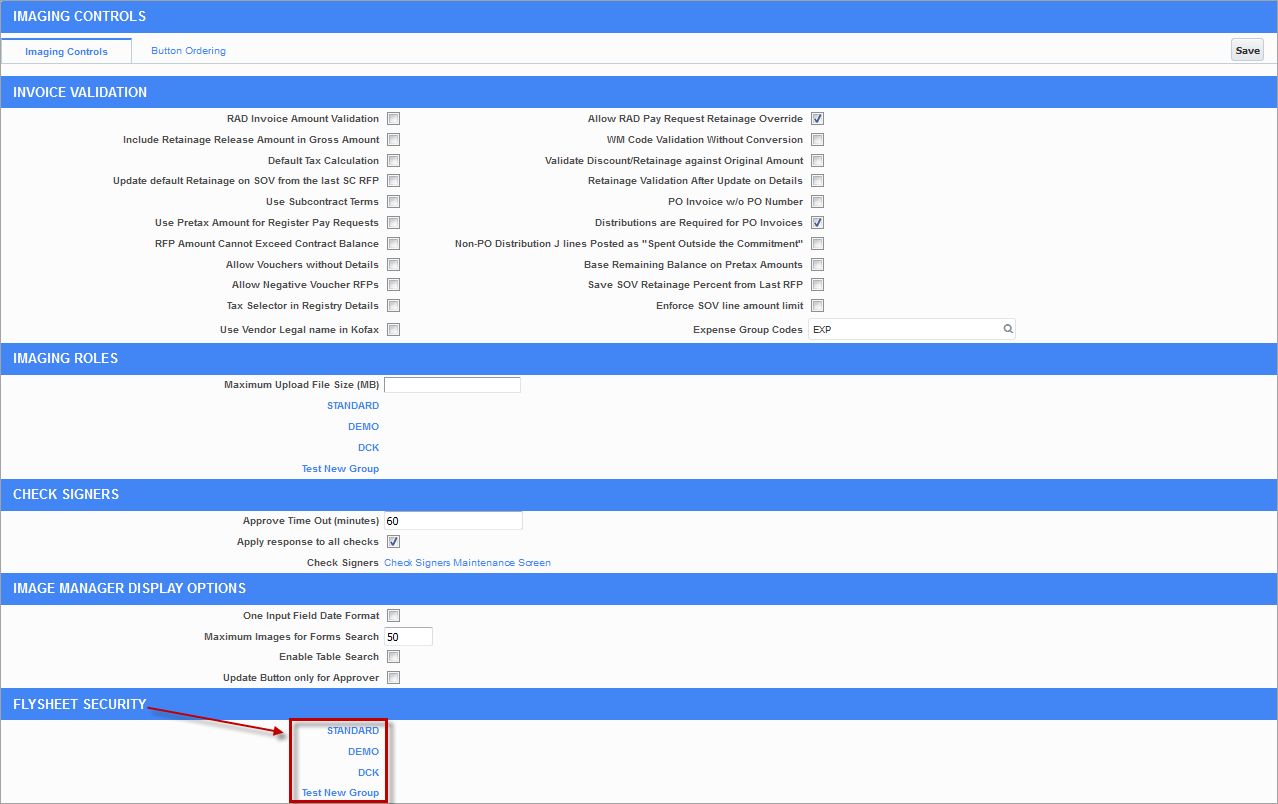Enable RAD Invoice Amount Validation checkbox
This screenshot has height=804, width=1278.
(394, 119)
